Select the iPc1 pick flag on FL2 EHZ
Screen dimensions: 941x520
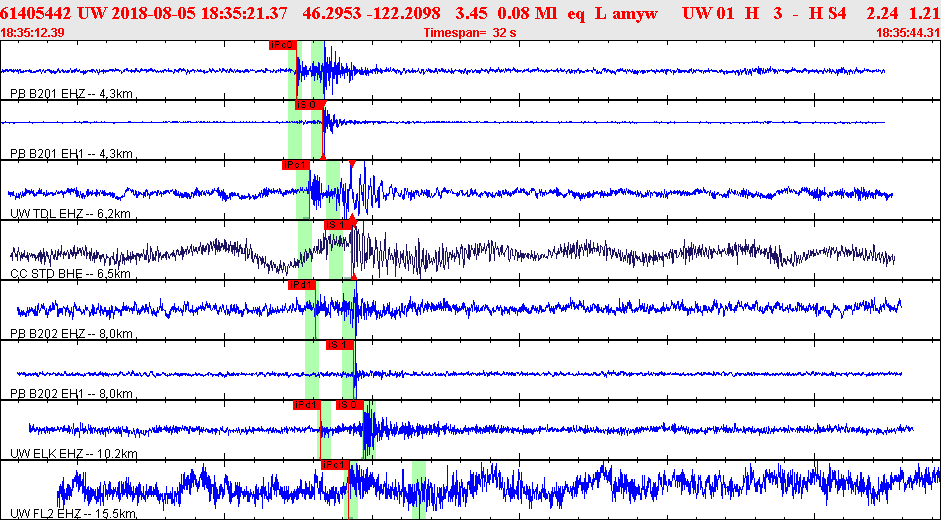click(333, 465)
